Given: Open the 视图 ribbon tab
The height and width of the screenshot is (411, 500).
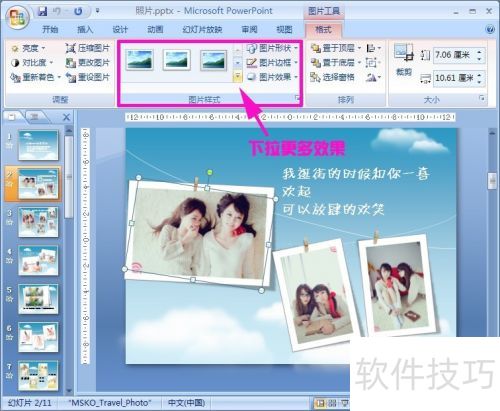Looking at the screenshot, I should [x=284, y=29].
